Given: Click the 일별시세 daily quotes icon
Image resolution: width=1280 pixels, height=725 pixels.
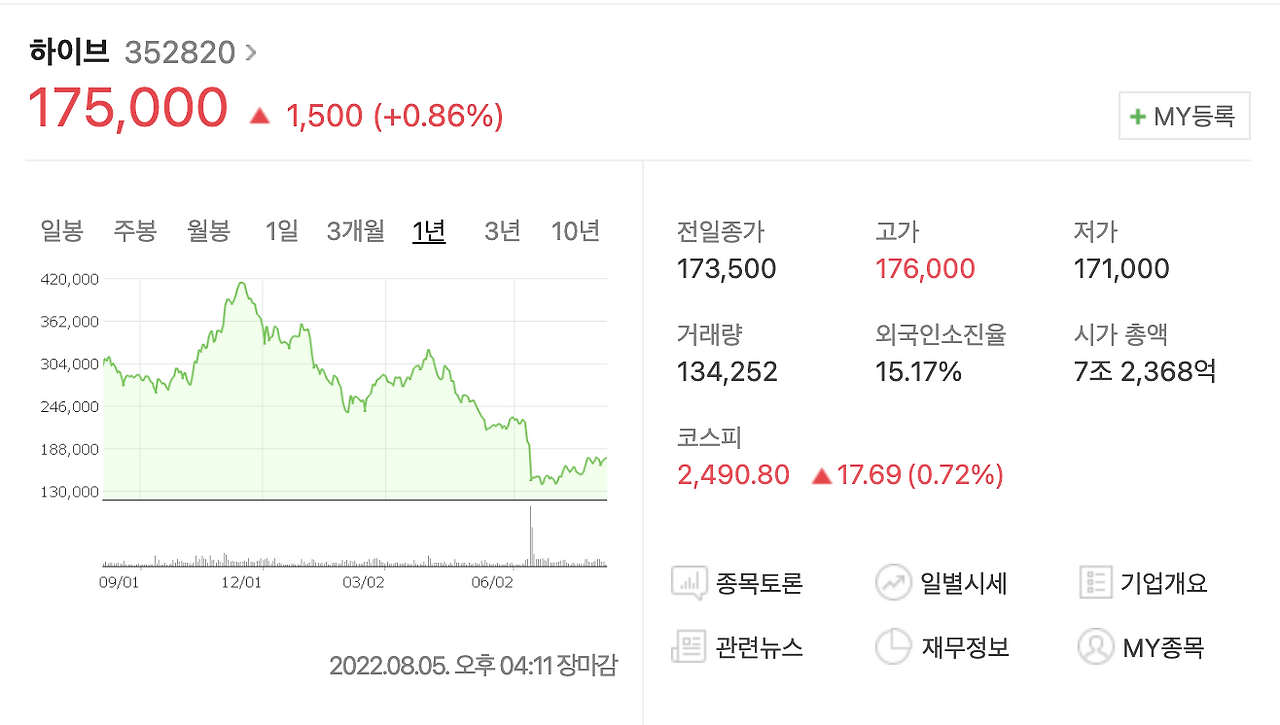Looking at the screenshot, I should click(x=893, y=582).
